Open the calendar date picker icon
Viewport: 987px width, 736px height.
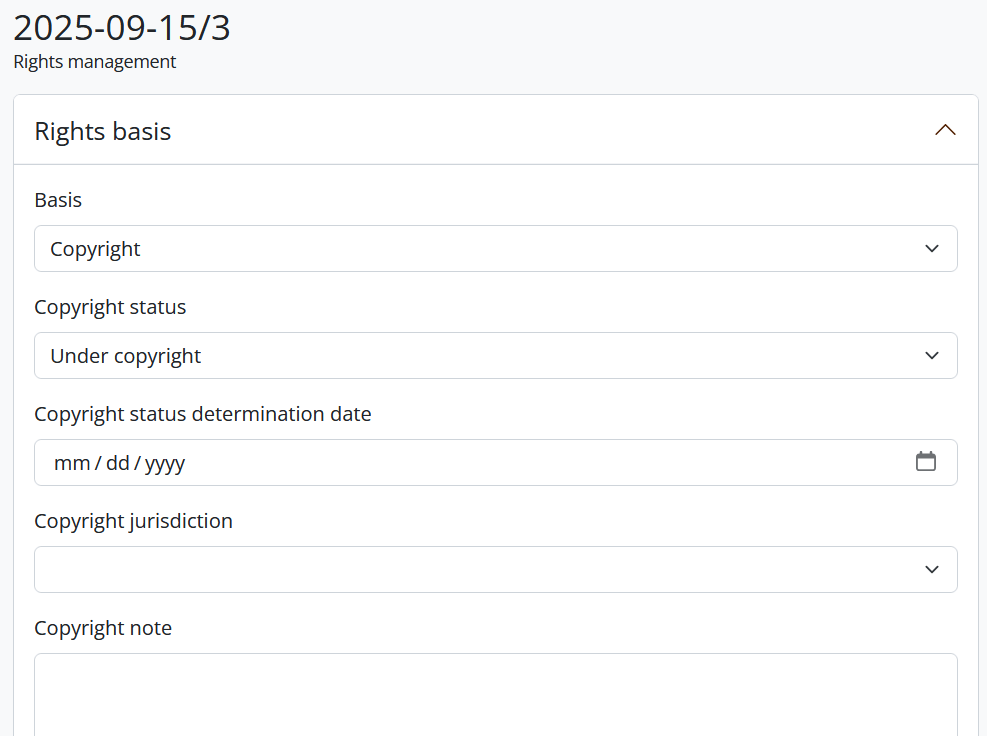point(926,462)
